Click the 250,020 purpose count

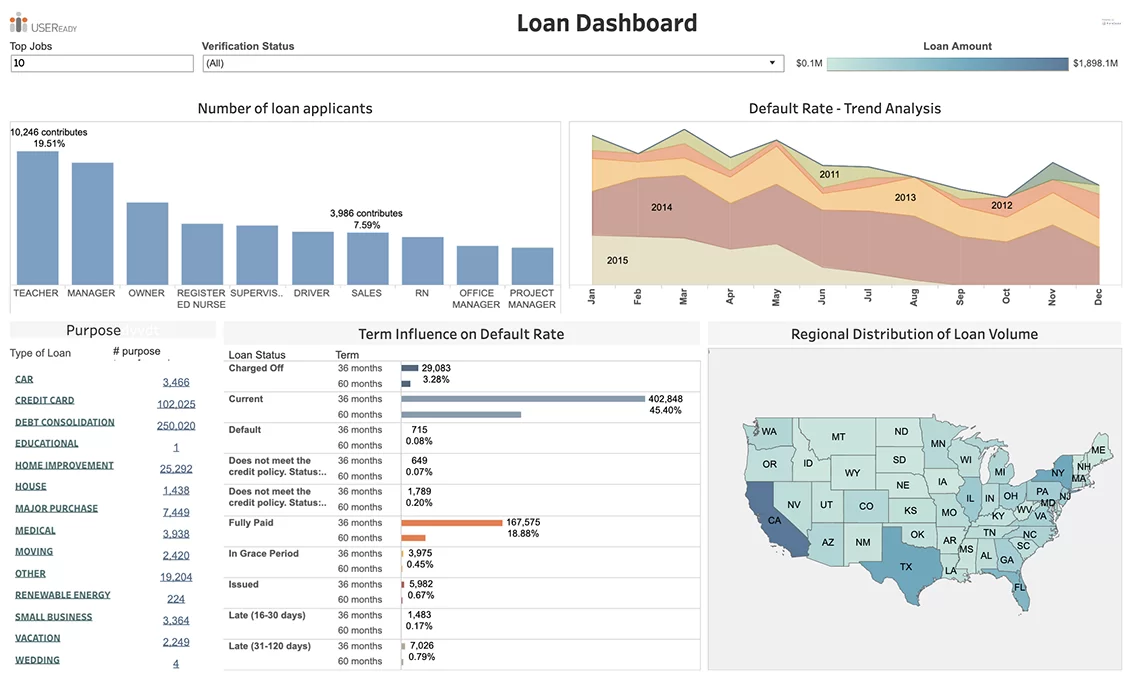[176, 426]
